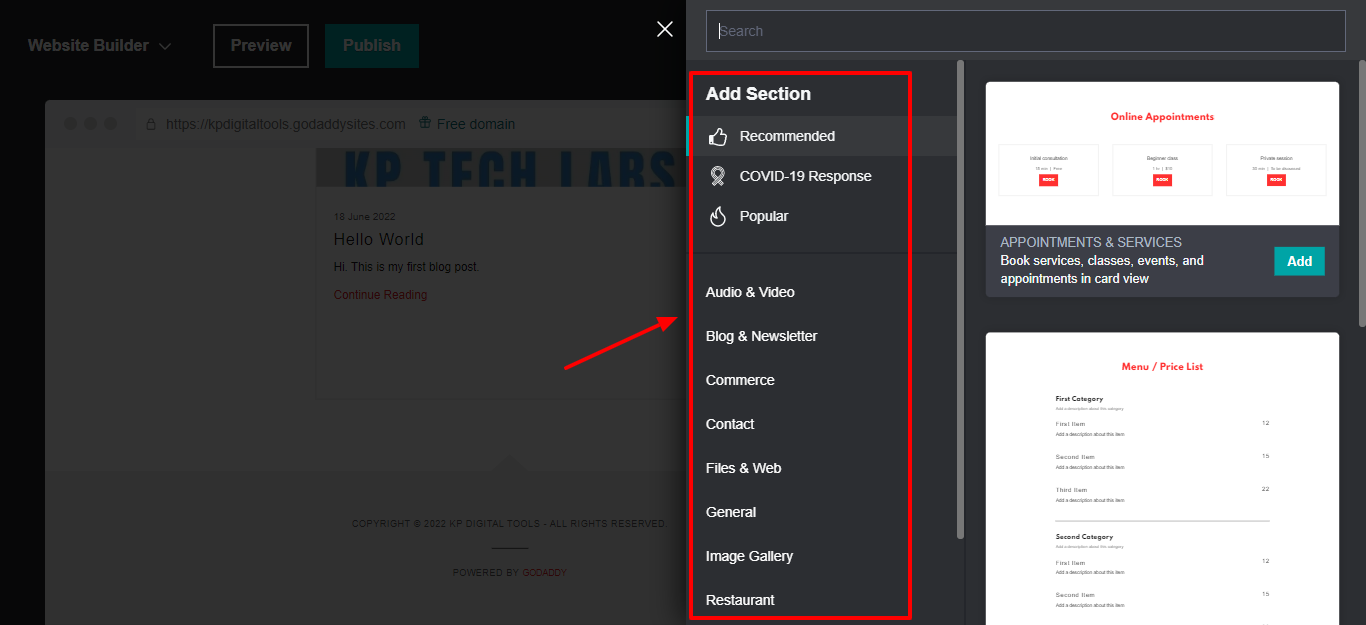Open the Audio & Video category
1366x625 pixels.
pyautogui.click(x=750, y=292)
